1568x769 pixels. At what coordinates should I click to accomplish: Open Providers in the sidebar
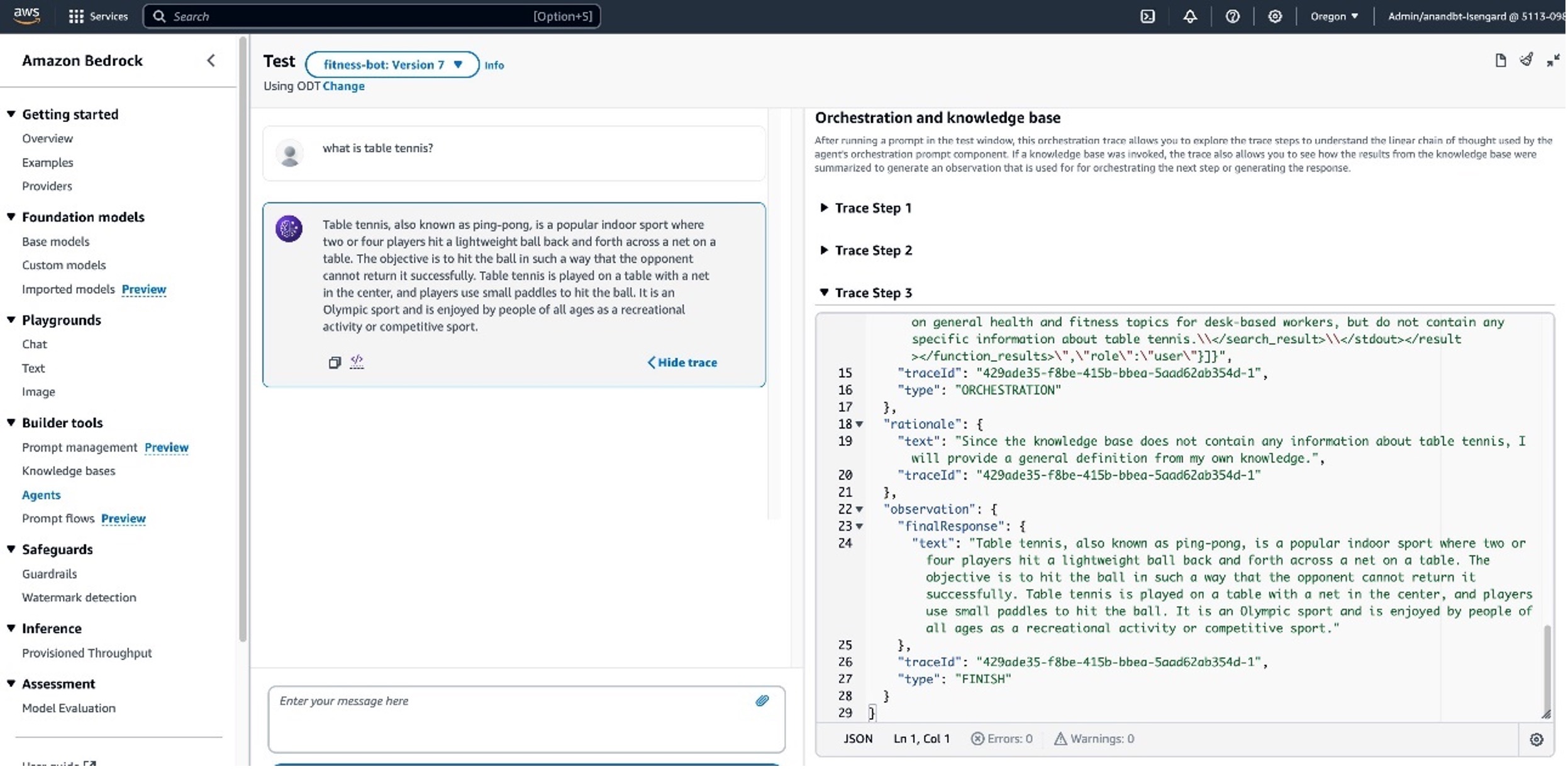(x=47, y=186)
